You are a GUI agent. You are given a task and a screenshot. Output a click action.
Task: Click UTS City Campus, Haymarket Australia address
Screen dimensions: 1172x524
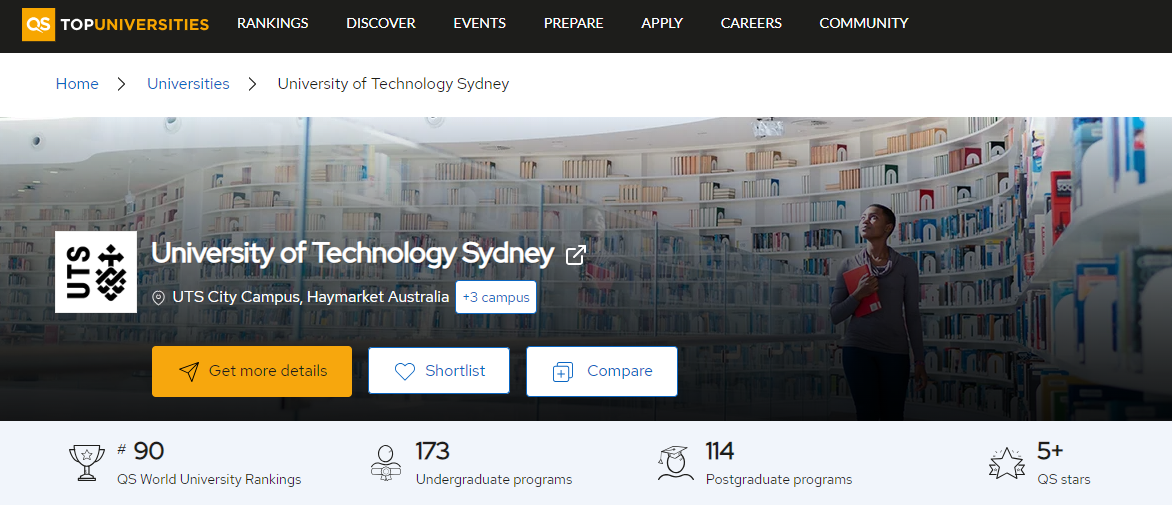tap(311, 297)
